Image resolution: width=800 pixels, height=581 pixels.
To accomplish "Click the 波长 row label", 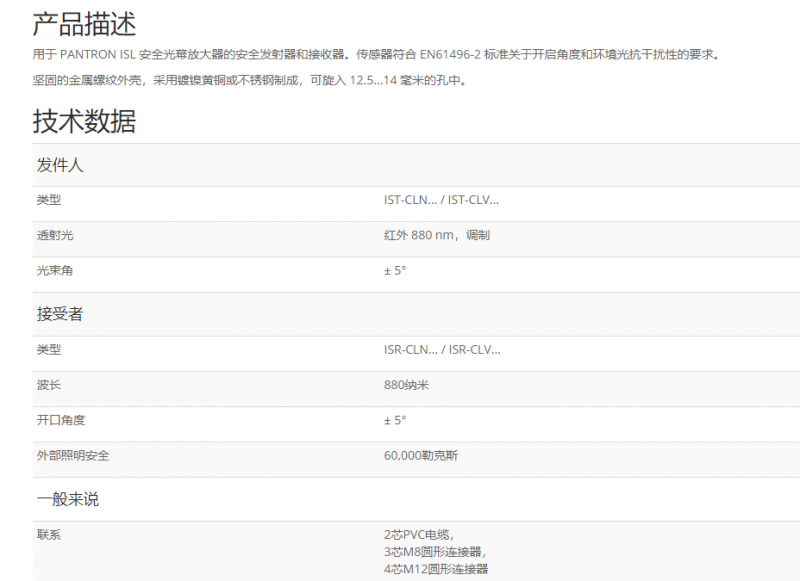I will [49, 385].
